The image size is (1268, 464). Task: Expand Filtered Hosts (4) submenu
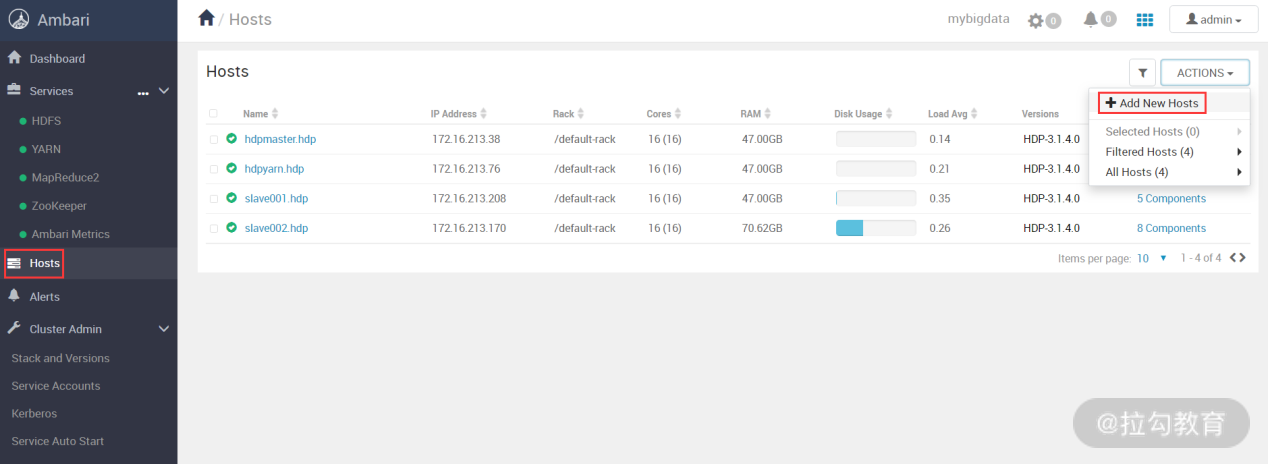pos(1169,152)
